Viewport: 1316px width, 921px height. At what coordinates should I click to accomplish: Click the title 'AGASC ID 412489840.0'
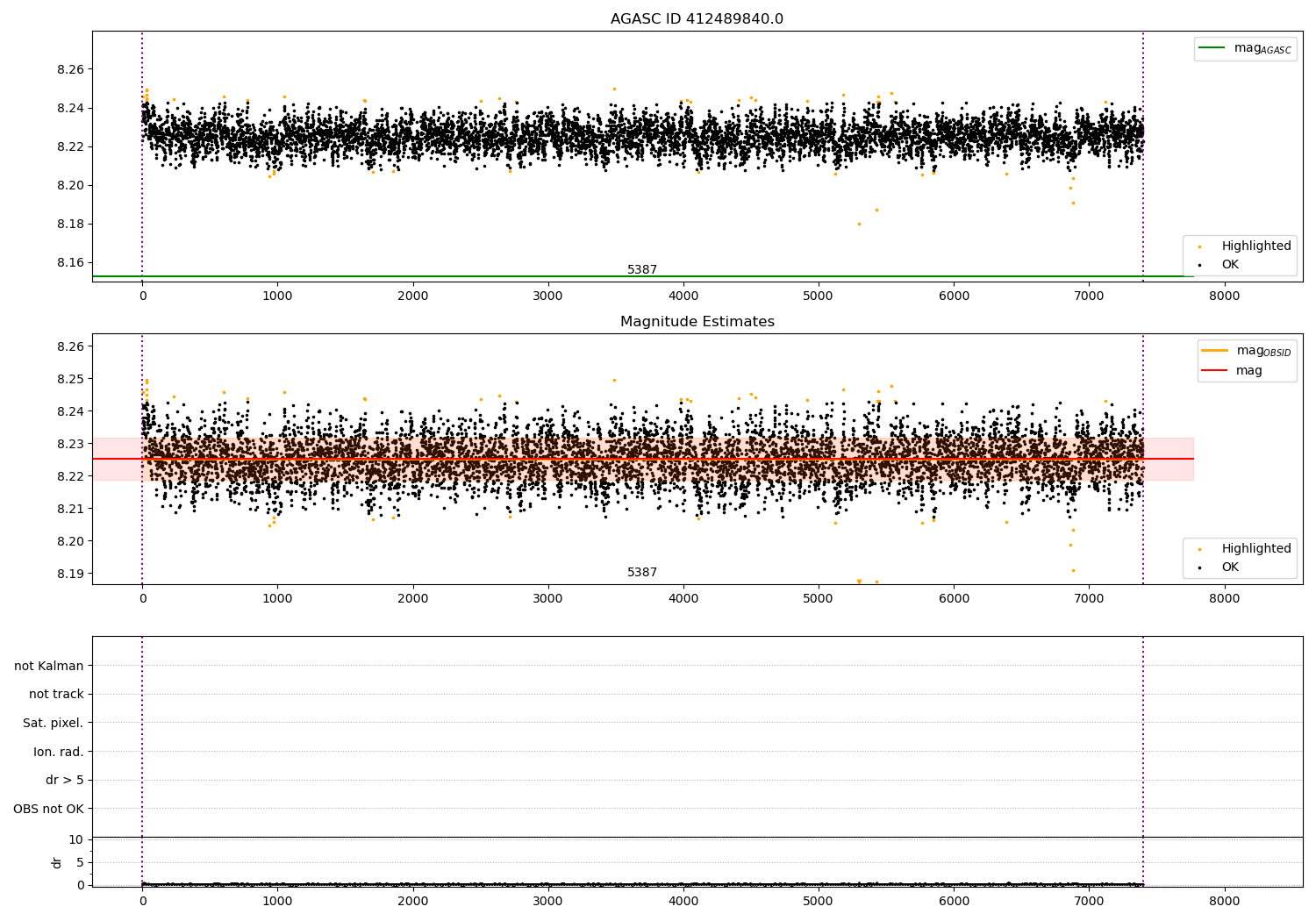pos(697,19)
